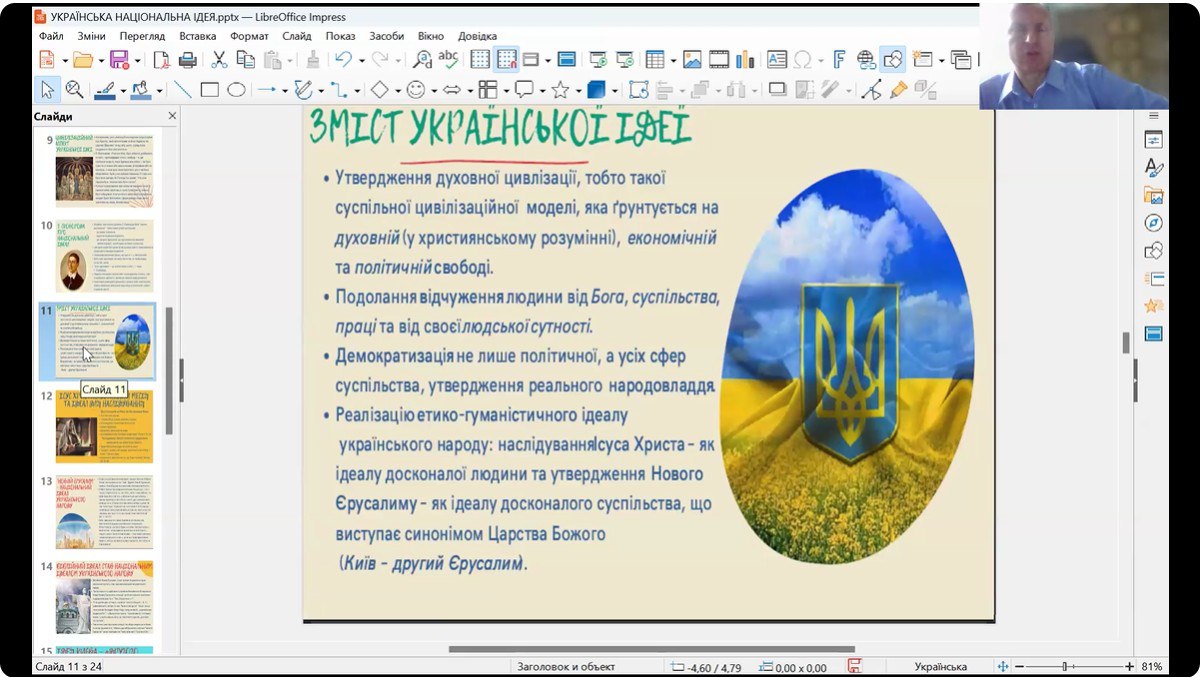Image resolution: width=1200 pixels, height=677 pixels.
Task: Open sidebar settings hamburger menu
Action: point(1154,116)
